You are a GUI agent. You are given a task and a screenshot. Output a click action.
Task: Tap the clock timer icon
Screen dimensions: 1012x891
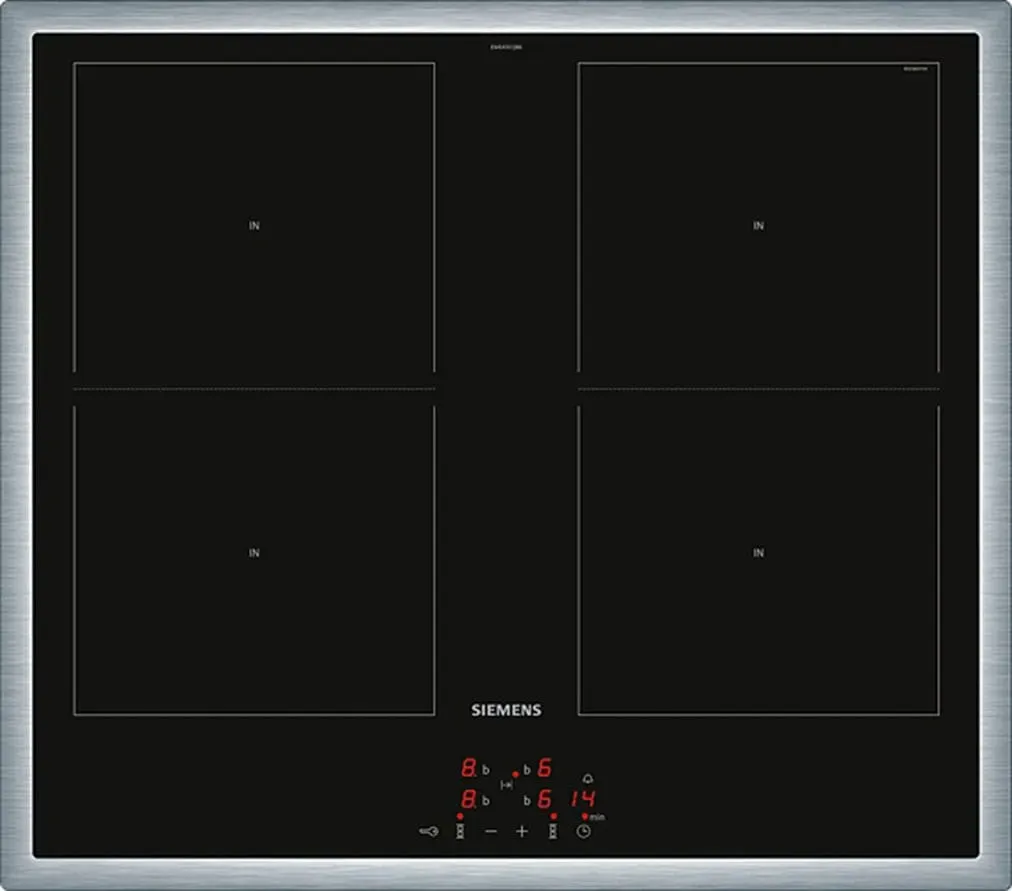(583, 832)
